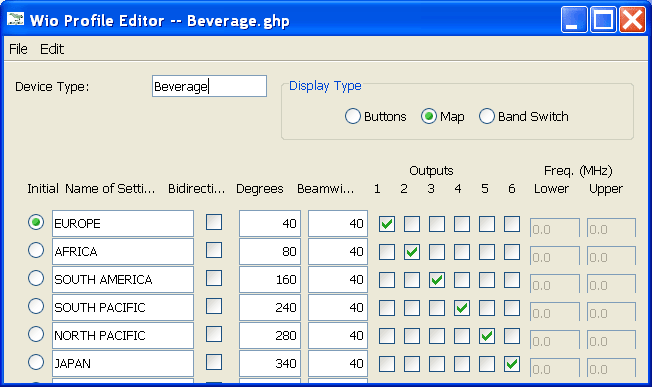Click the EUROPE Beamwidth field
Screen dimensions: 652x387
(x=338, y=223)
